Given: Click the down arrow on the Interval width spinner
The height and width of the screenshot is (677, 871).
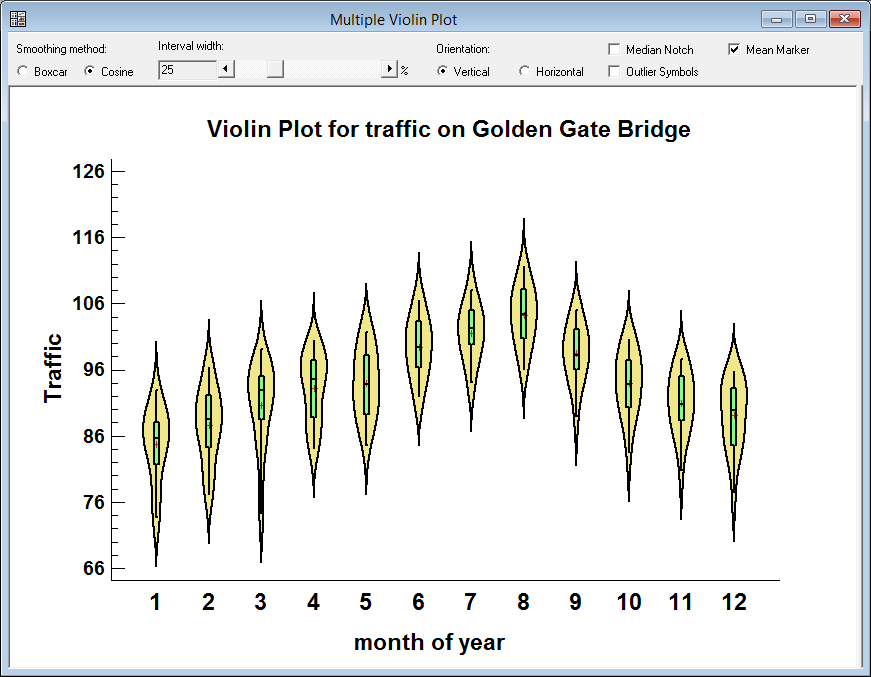Looking at the screenshot, I should pyautogui.click(x=226, y=68).
